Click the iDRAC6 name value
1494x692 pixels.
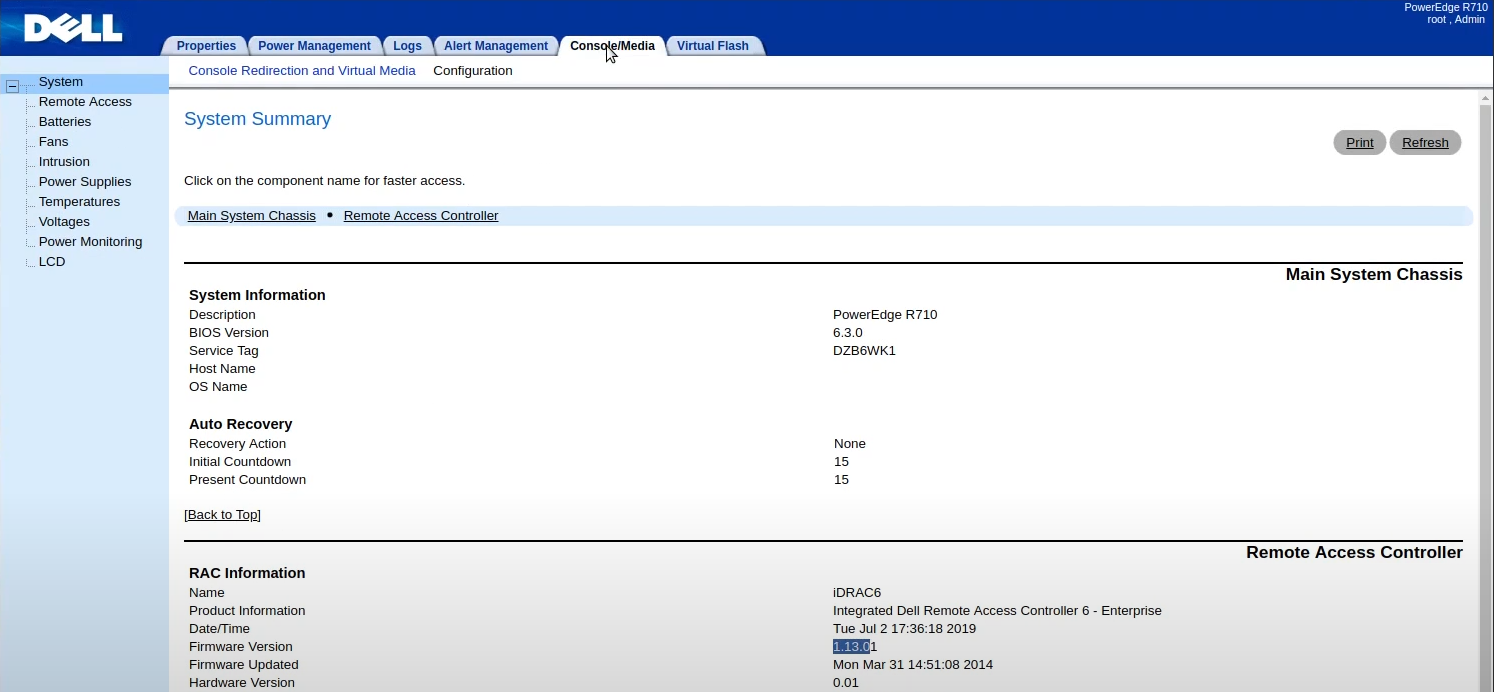tap(857, 593)
